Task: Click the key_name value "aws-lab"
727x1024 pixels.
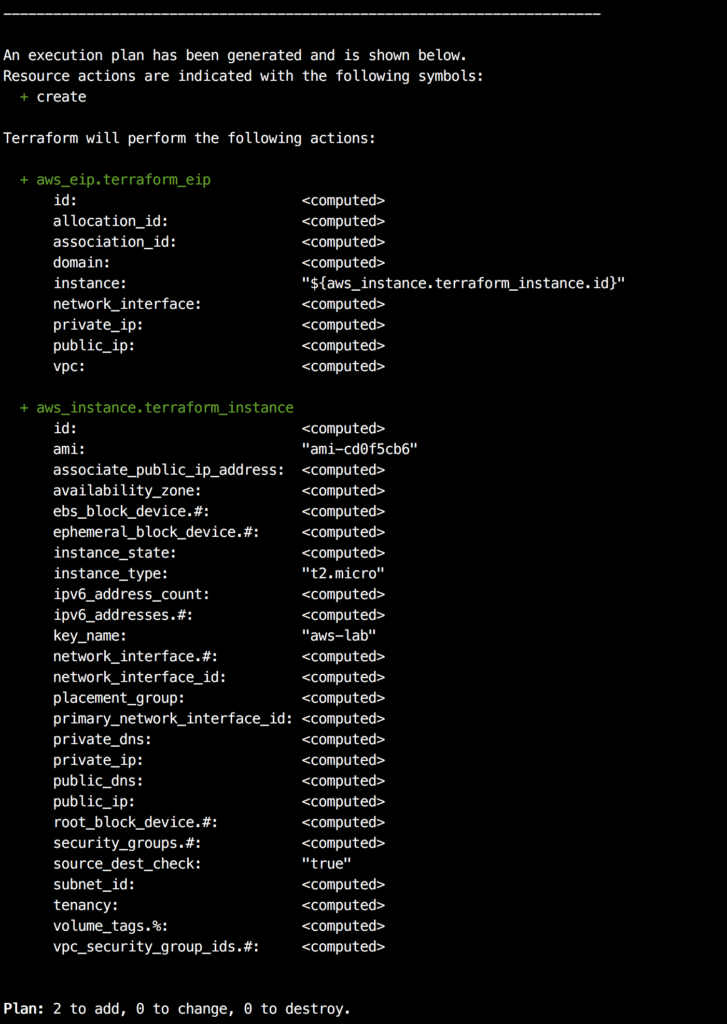Action: coord(339,635)
